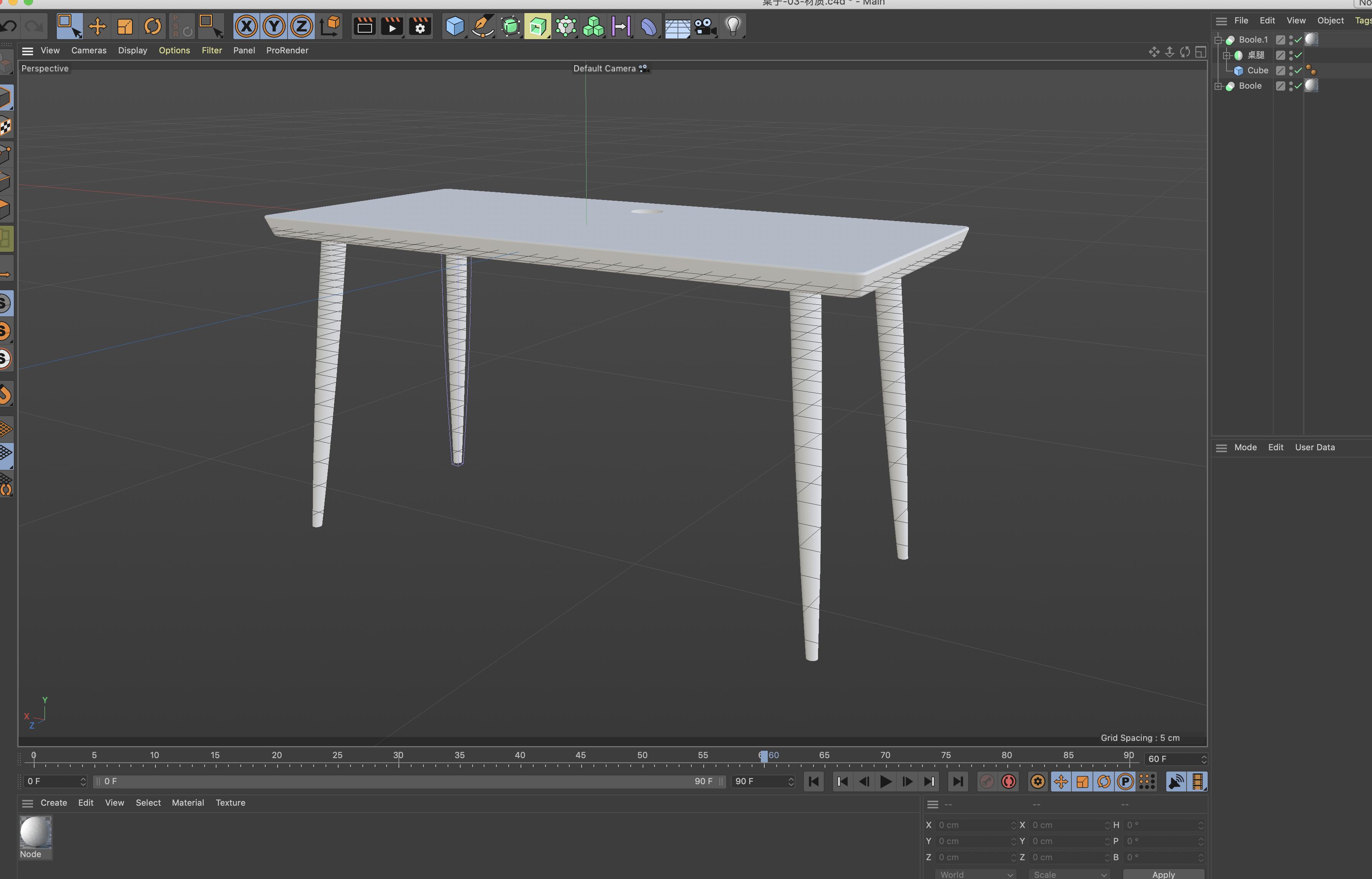The height and width of the screenshot is (879, 1372).
Task: Open Edit Render Settings icon
Action: 420,26
